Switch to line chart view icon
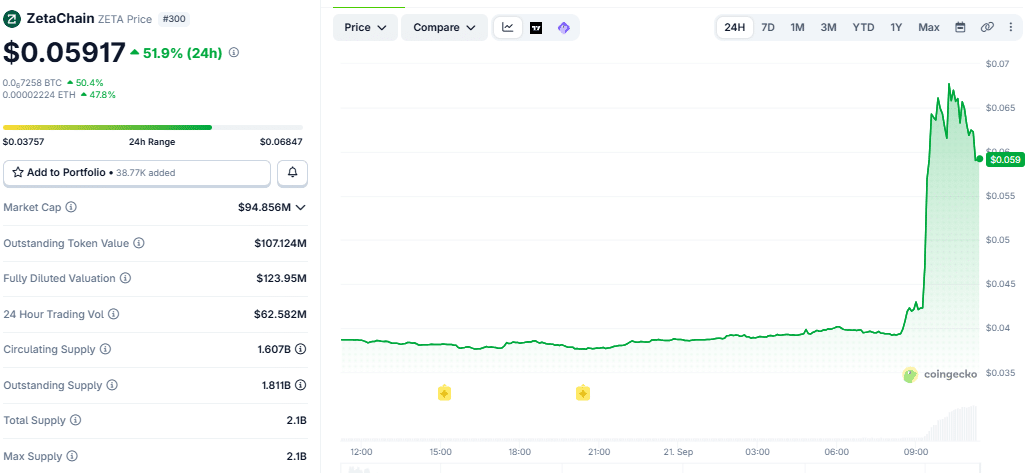The image size is (1027, 473). click(x=508, y=28)
